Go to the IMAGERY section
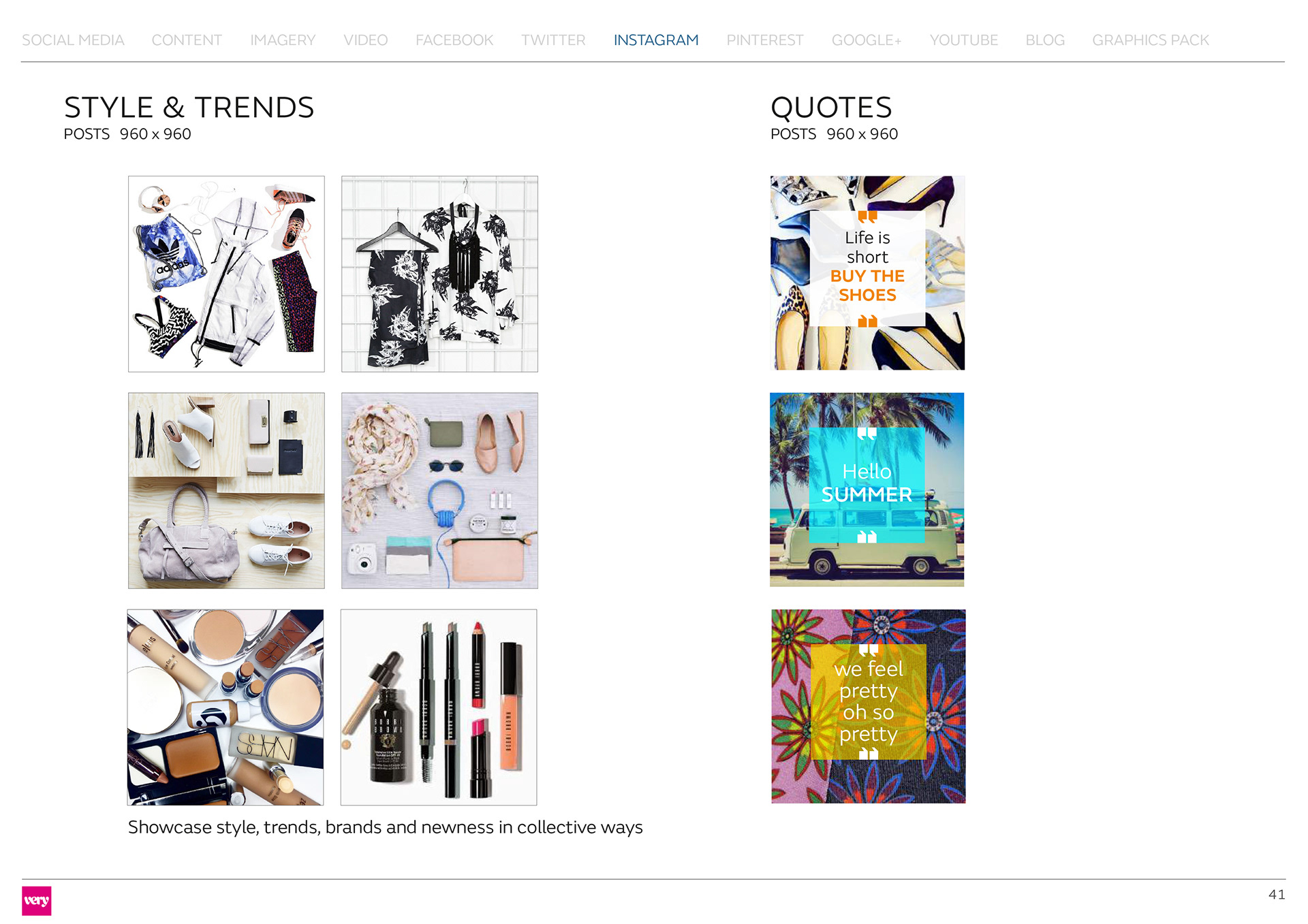This screenshot has height=924, width=1308. tap(283, 40)
